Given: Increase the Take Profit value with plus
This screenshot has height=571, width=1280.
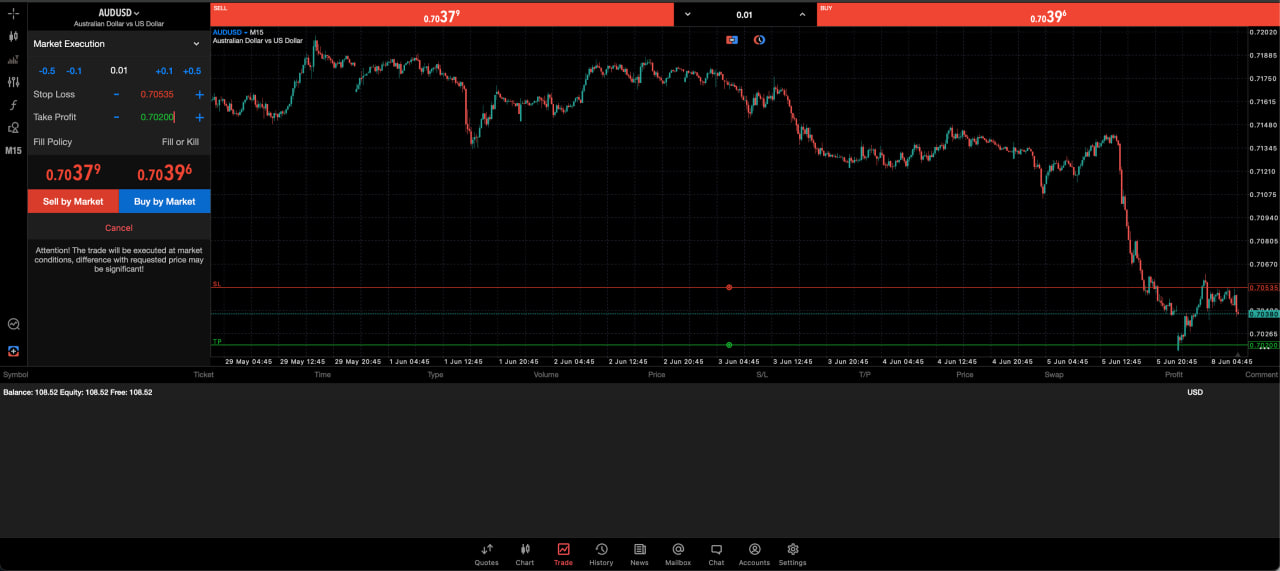Looking at the screenshot, I should pos(199,117).
